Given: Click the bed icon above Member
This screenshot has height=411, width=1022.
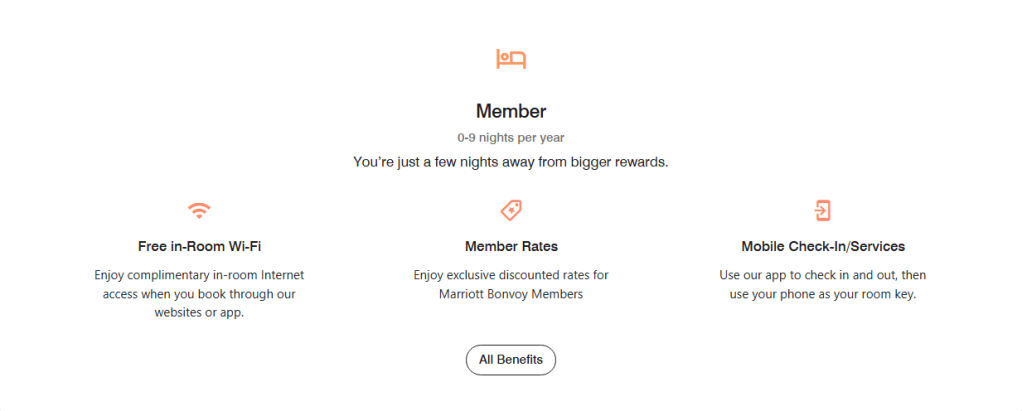Looking at the screenshot, I should click(x=511, y=59).
